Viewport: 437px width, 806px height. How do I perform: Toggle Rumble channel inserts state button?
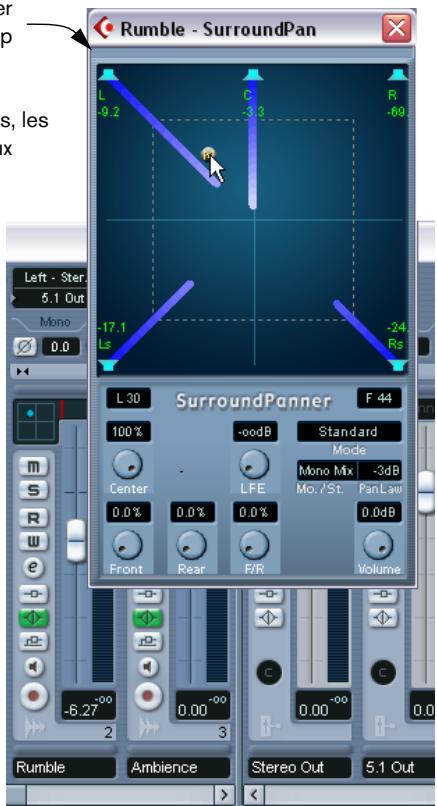click(x=33, y=594)
